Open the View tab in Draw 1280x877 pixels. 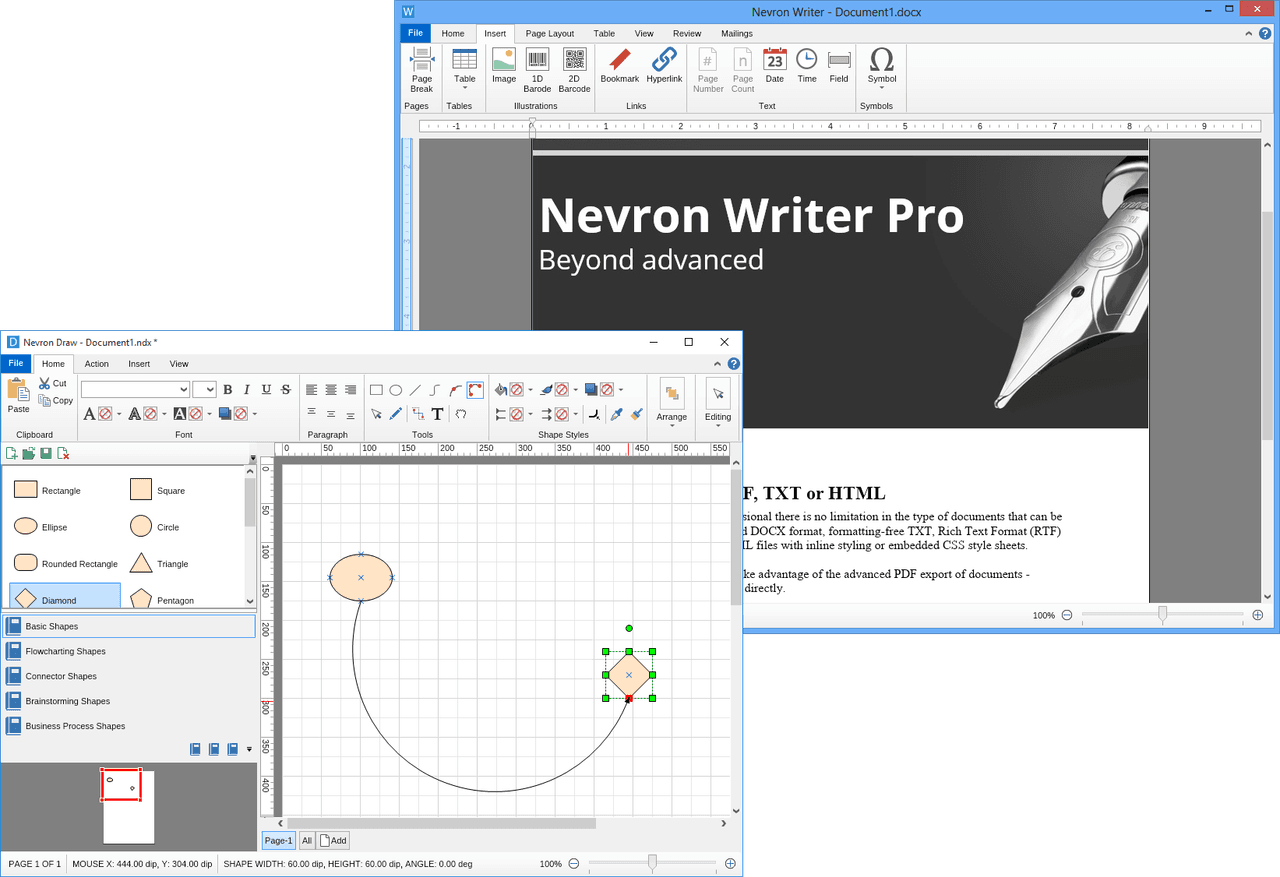[x=179, y=364]
